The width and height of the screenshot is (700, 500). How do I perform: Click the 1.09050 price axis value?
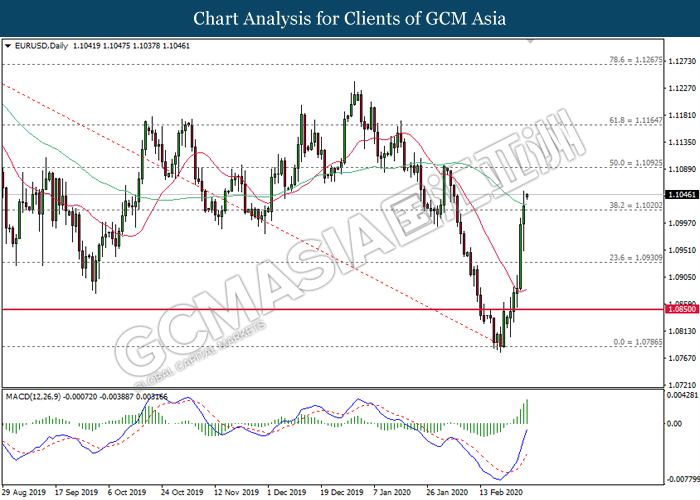coord(682,277)
